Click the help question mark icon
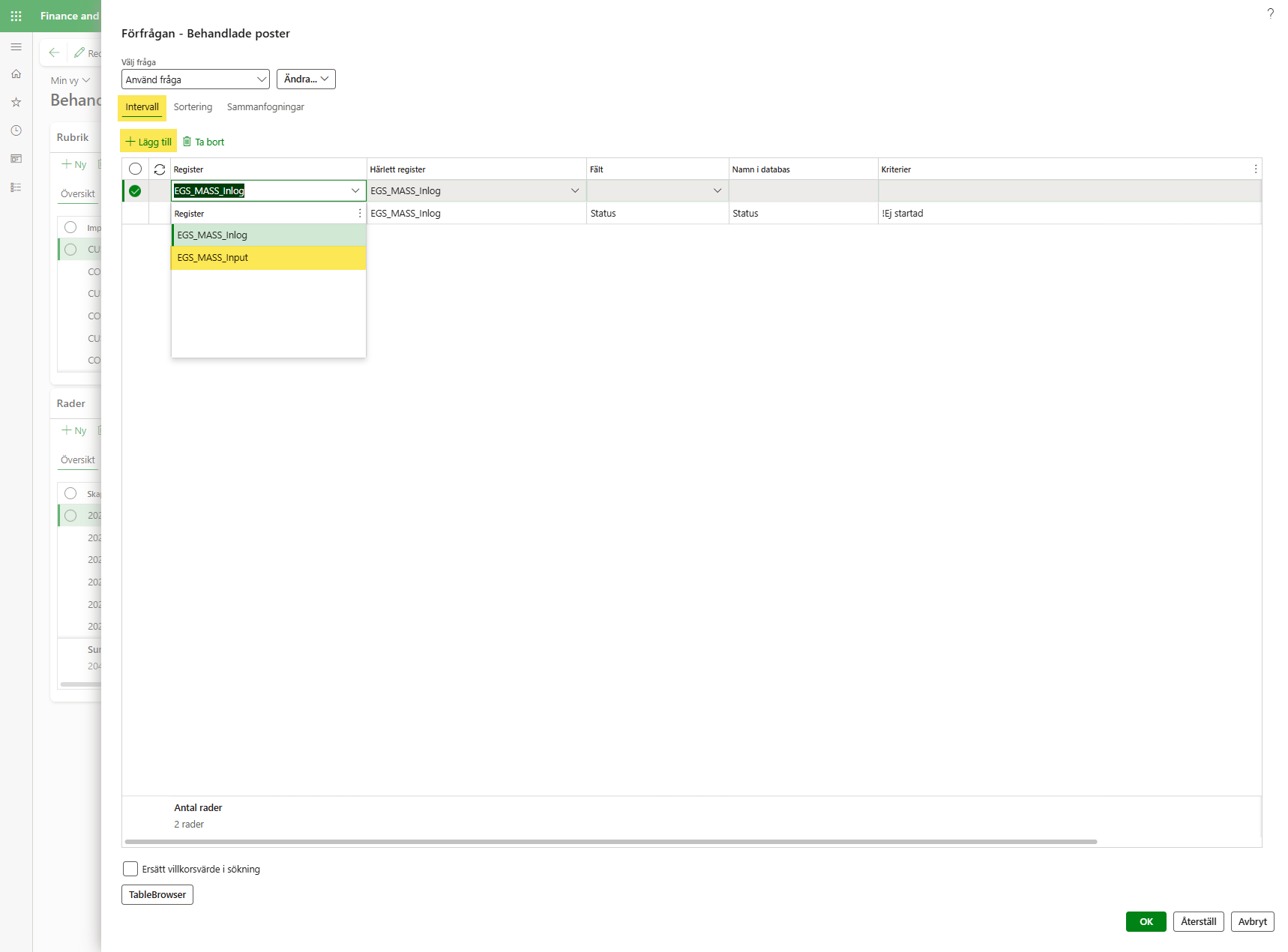Image resolution: width=1288 pixels, height=952 pixels. 1270,13
